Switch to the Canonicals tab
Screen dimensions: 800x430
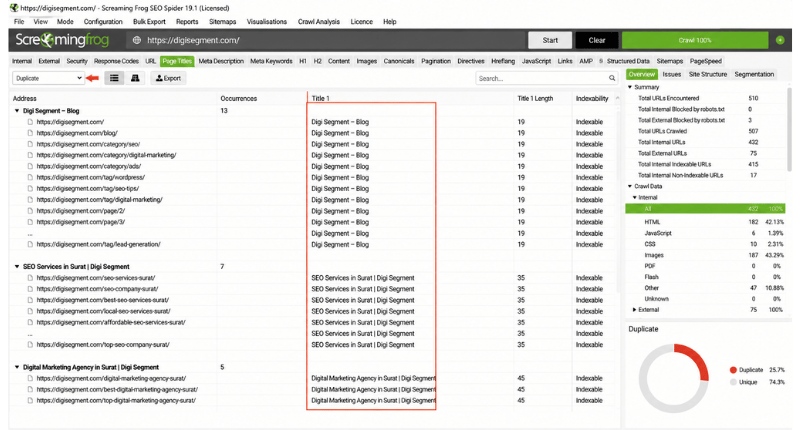399,61
